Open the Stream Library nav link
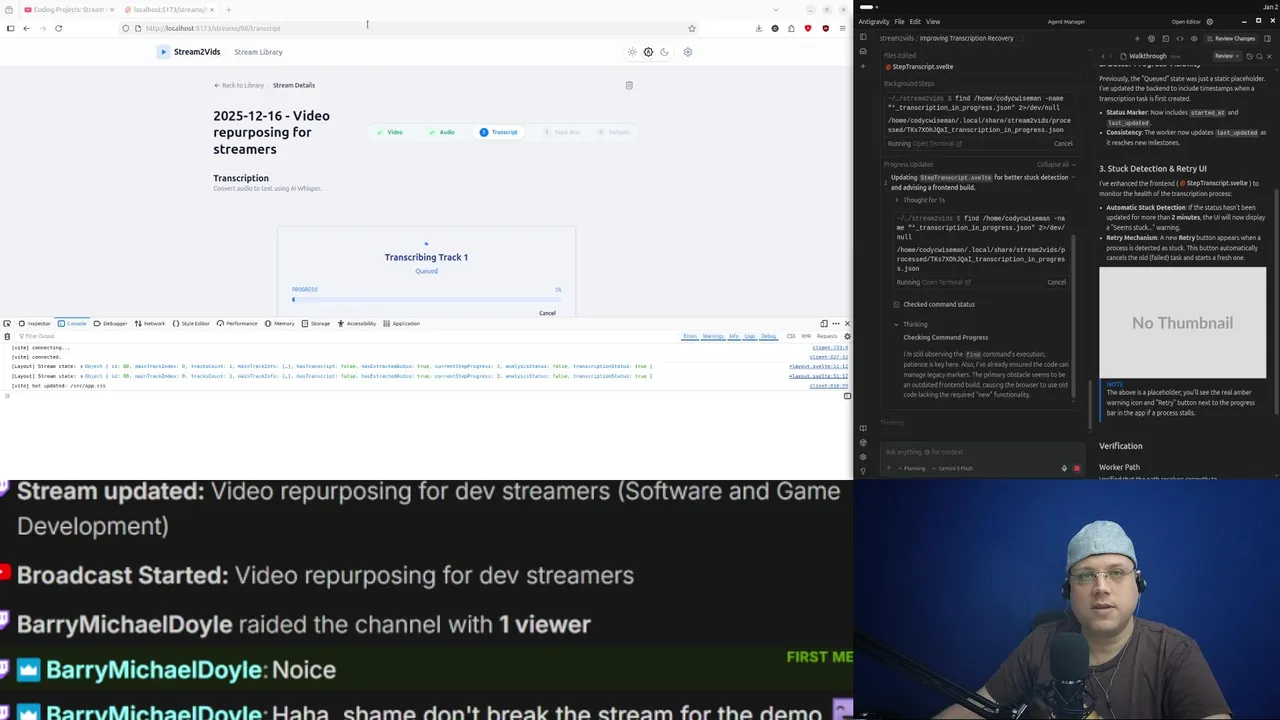Screen dimensions: 1280x720 coord(258,52)
